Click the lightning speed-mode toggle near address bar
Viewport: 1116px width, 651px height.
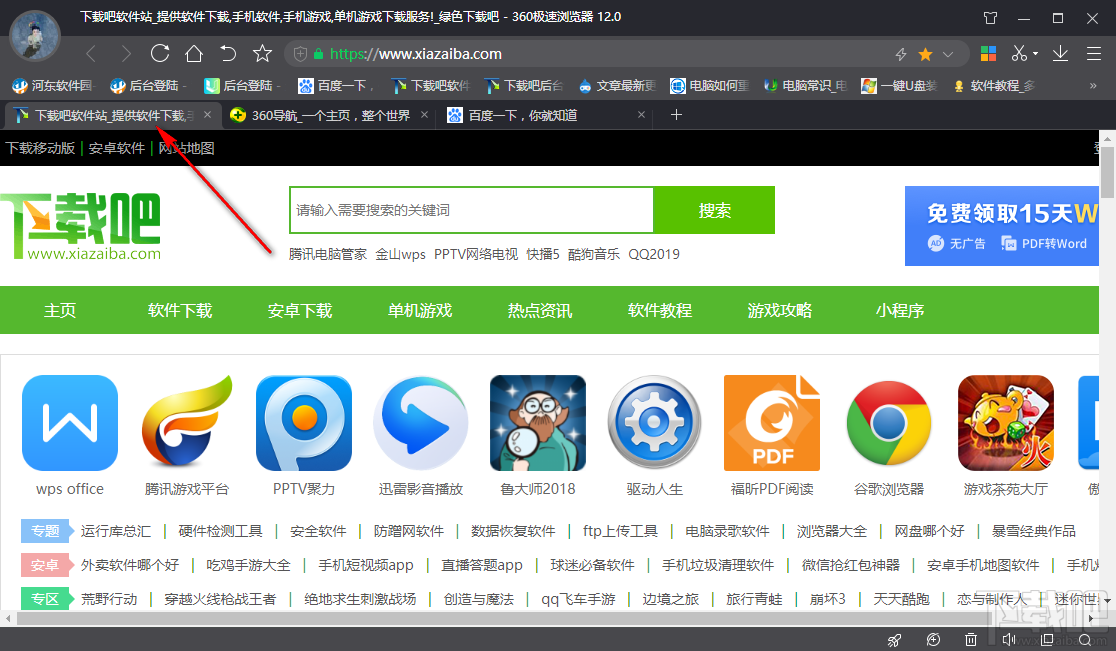coord(901,53)
